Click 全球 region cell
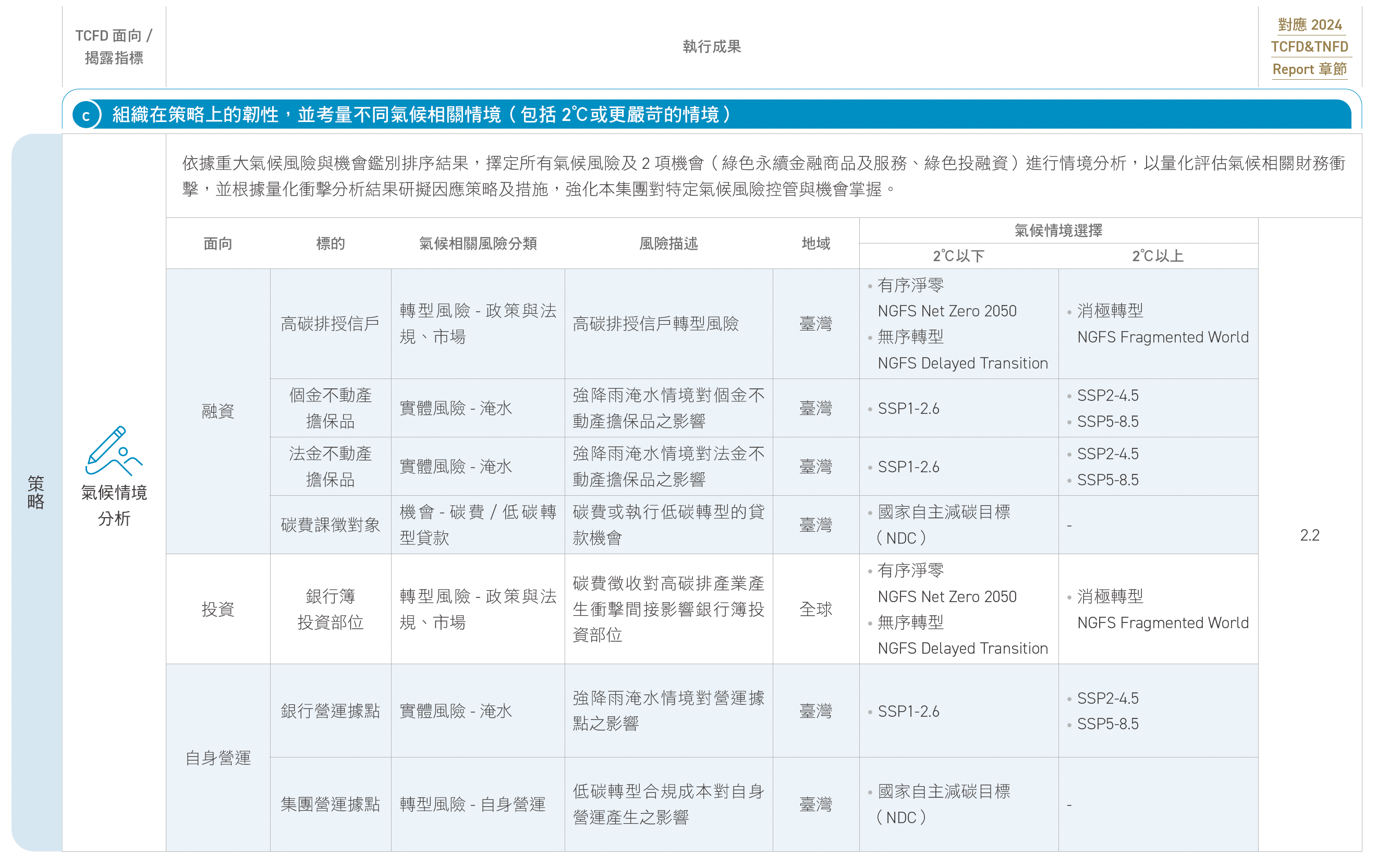 point(816,609)
